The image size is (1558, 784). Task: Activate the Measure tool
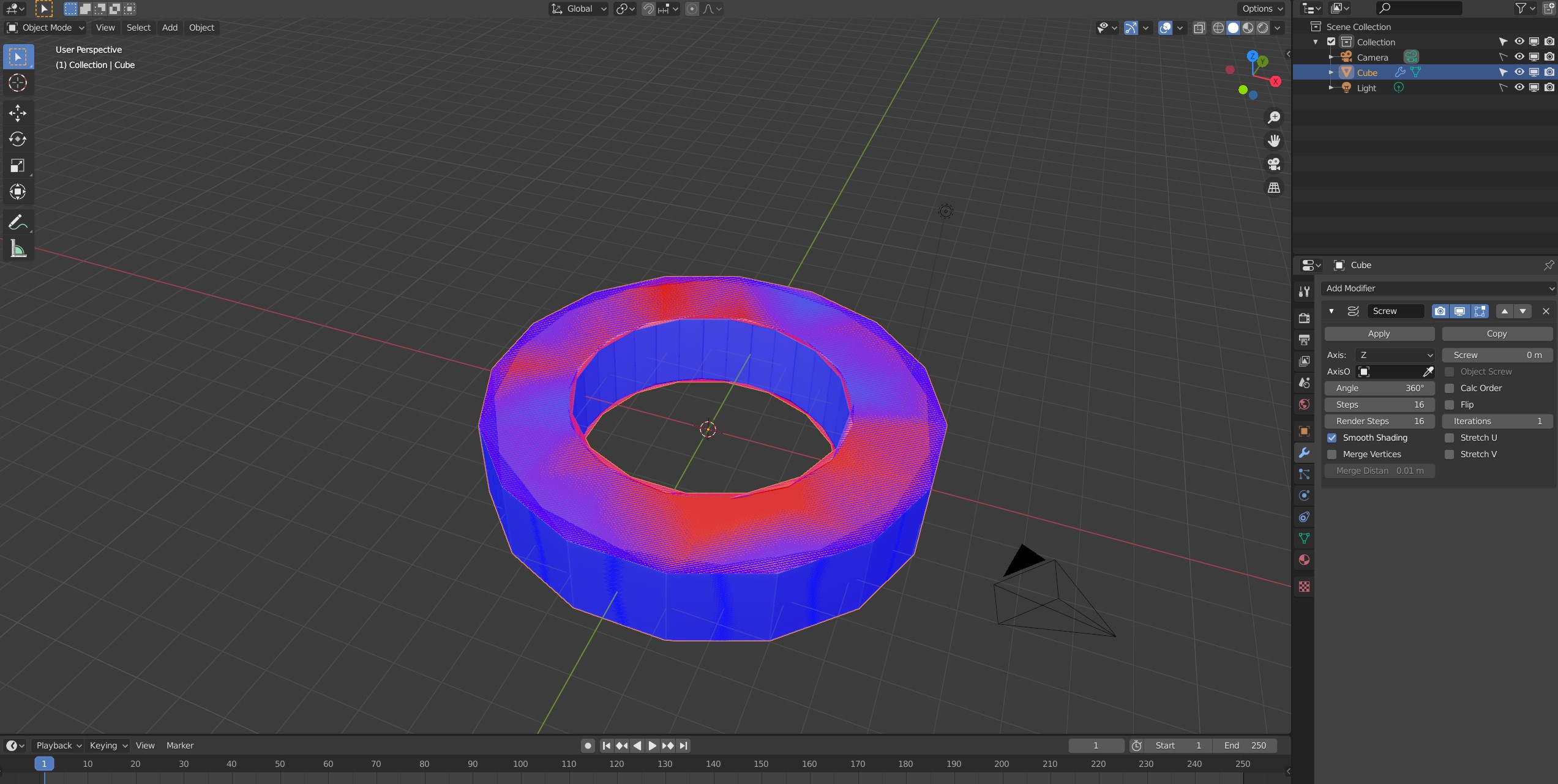(18, 249)
